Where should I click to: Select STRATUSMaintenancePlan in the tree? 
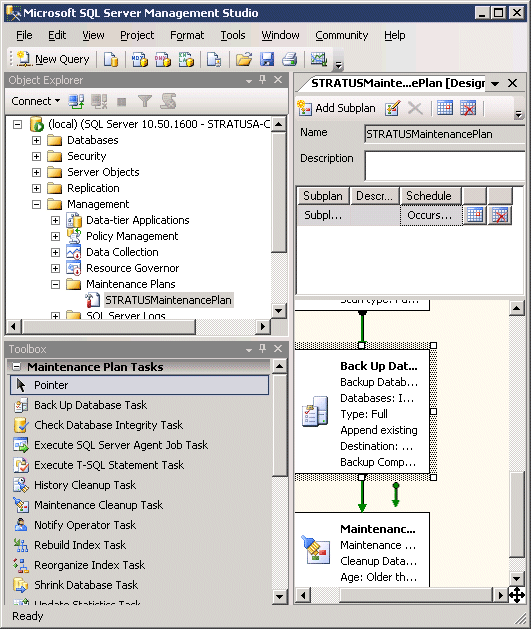(168, 300)
